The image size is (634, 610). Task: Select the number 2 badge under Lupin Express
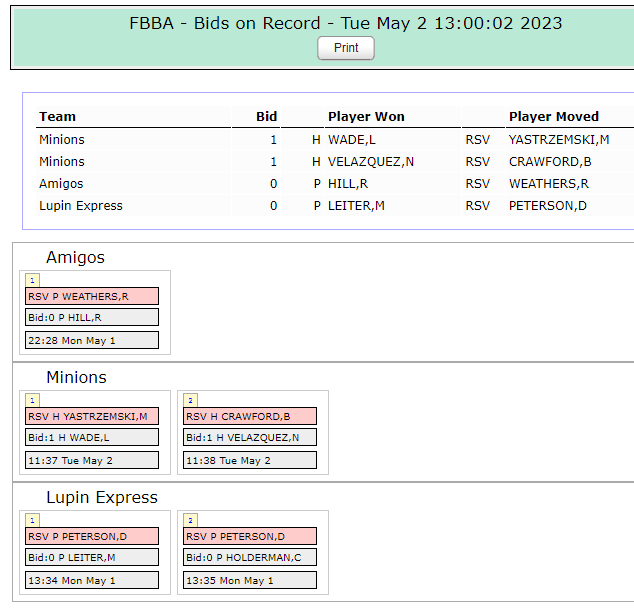pyautogui.click(x=190, y=520)
